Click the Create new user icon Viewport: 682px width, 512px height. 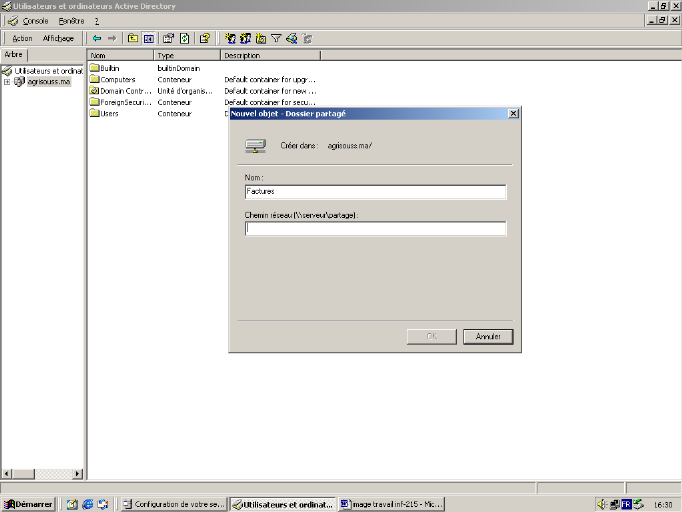click(x=230, y=38)
